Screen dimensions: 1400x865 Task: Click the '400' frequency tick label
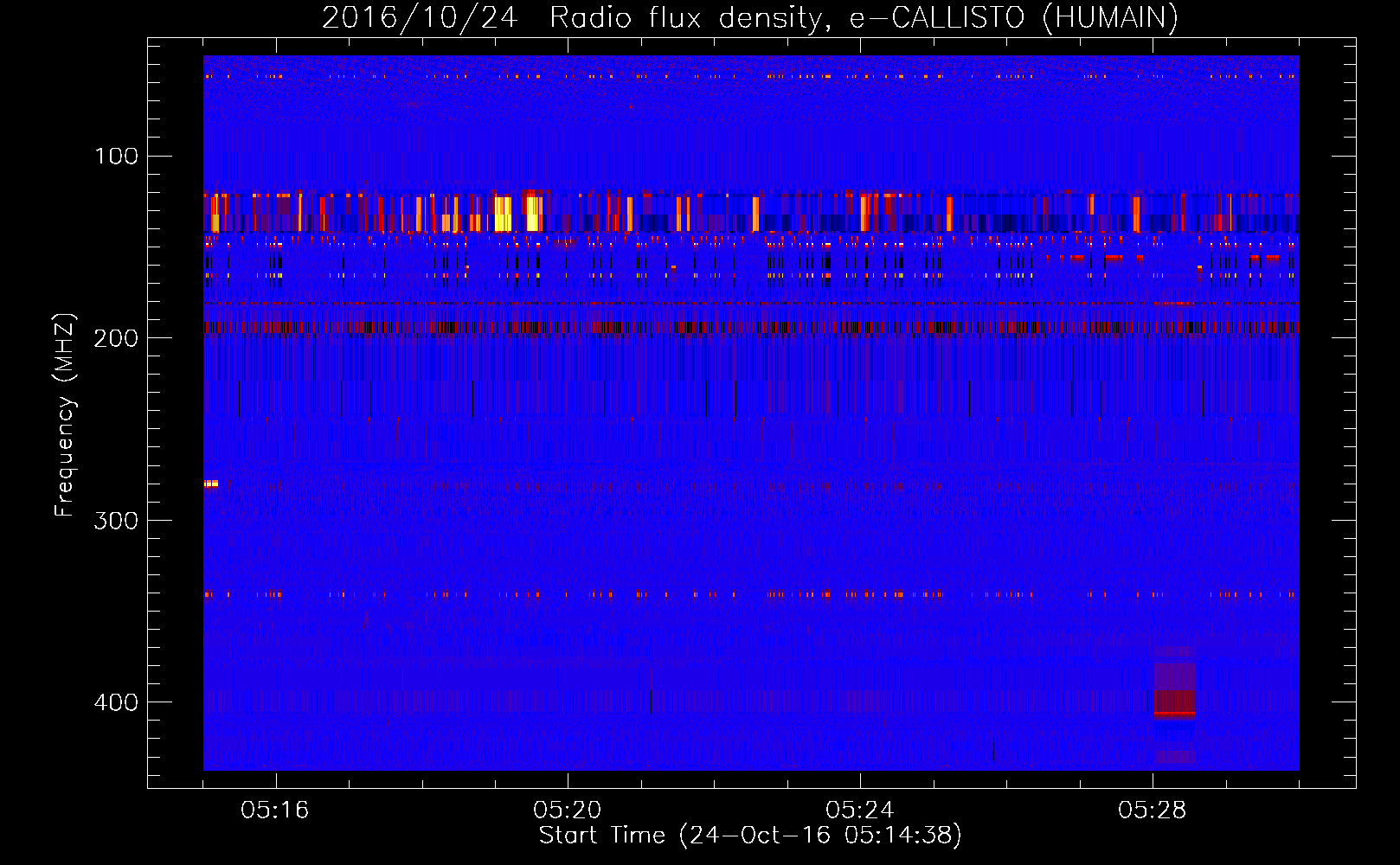(116, 702)
